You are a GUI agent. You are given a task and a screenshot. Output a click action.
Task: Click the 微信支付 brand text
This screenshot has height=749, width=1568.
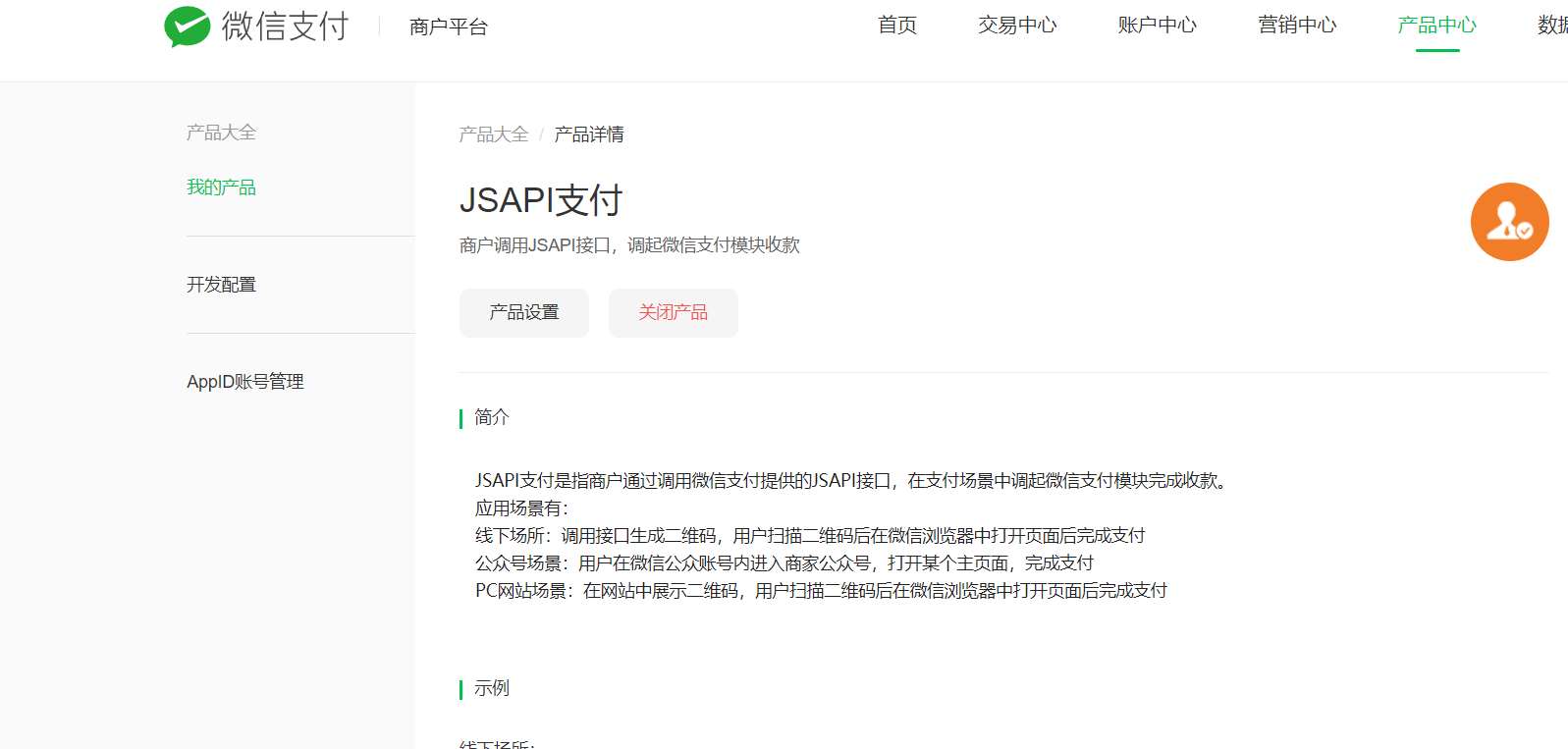click(x=286, y=27)
